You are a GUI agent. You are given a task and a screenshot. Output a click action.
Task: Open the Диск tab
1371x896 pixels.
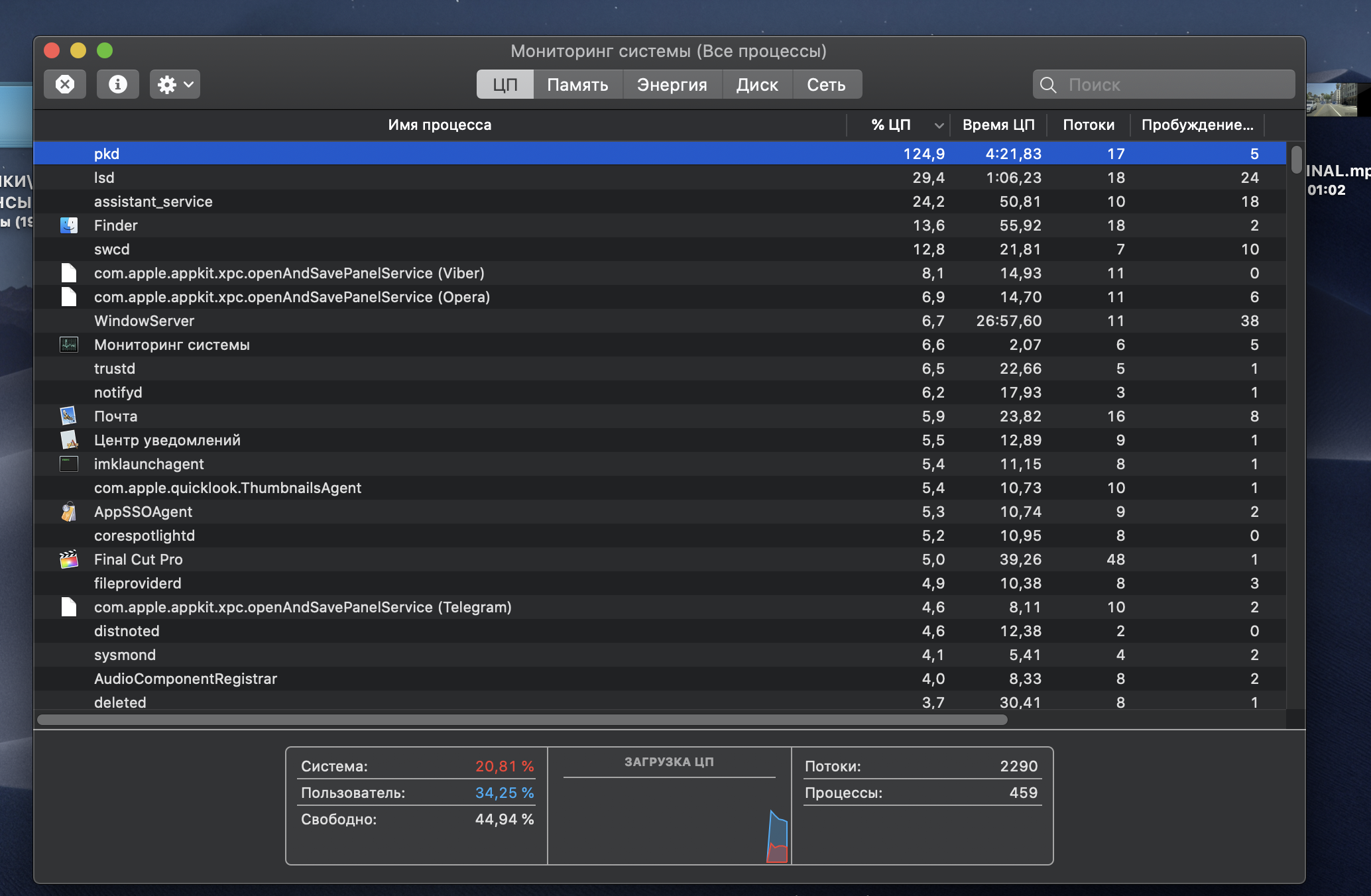[756, 85]
